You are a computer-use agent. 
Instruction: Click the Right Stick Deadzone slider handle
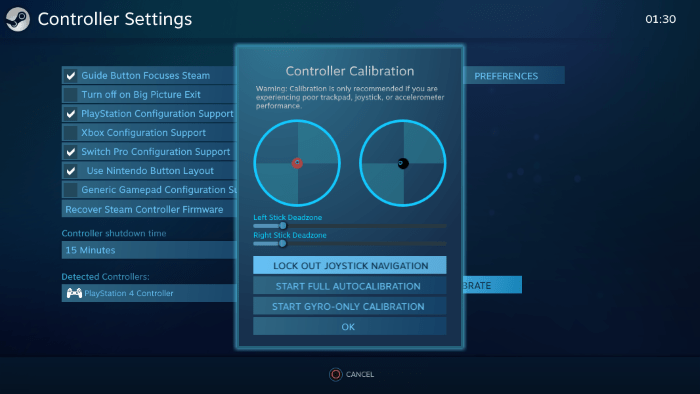(x=282, y=244)
